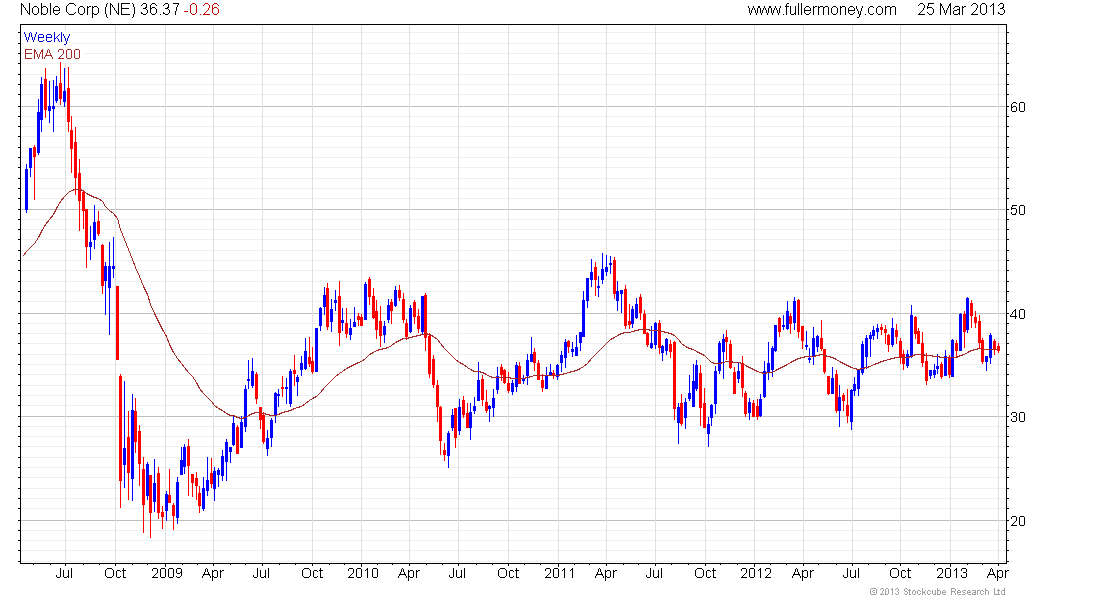Click the 60 price axis label
Viewport: 1100px width, 600px height.
pyautogui.click(x=1017, y=107)
